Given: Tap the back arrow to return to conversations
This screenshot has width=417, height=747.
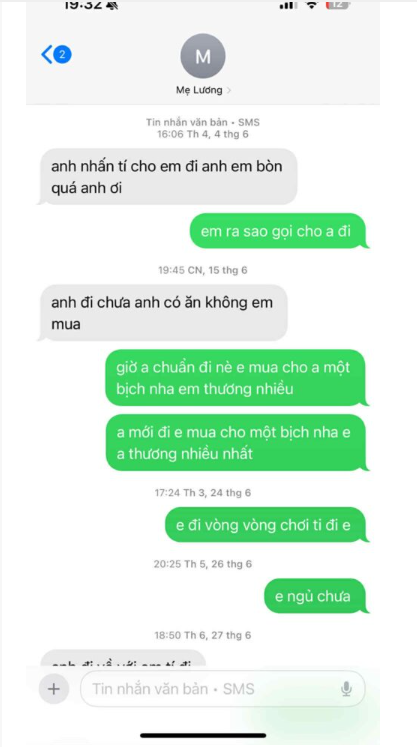Looking at the screenshot, I should point(47,54).
